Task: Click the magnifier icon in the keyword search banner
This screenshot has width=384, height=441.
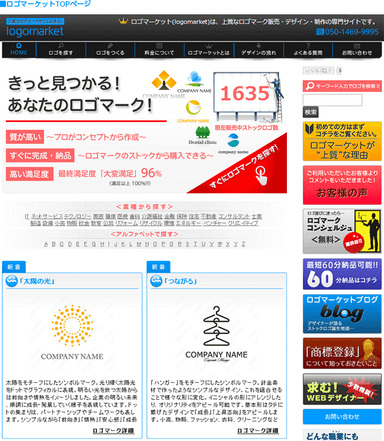Action: 310,86
